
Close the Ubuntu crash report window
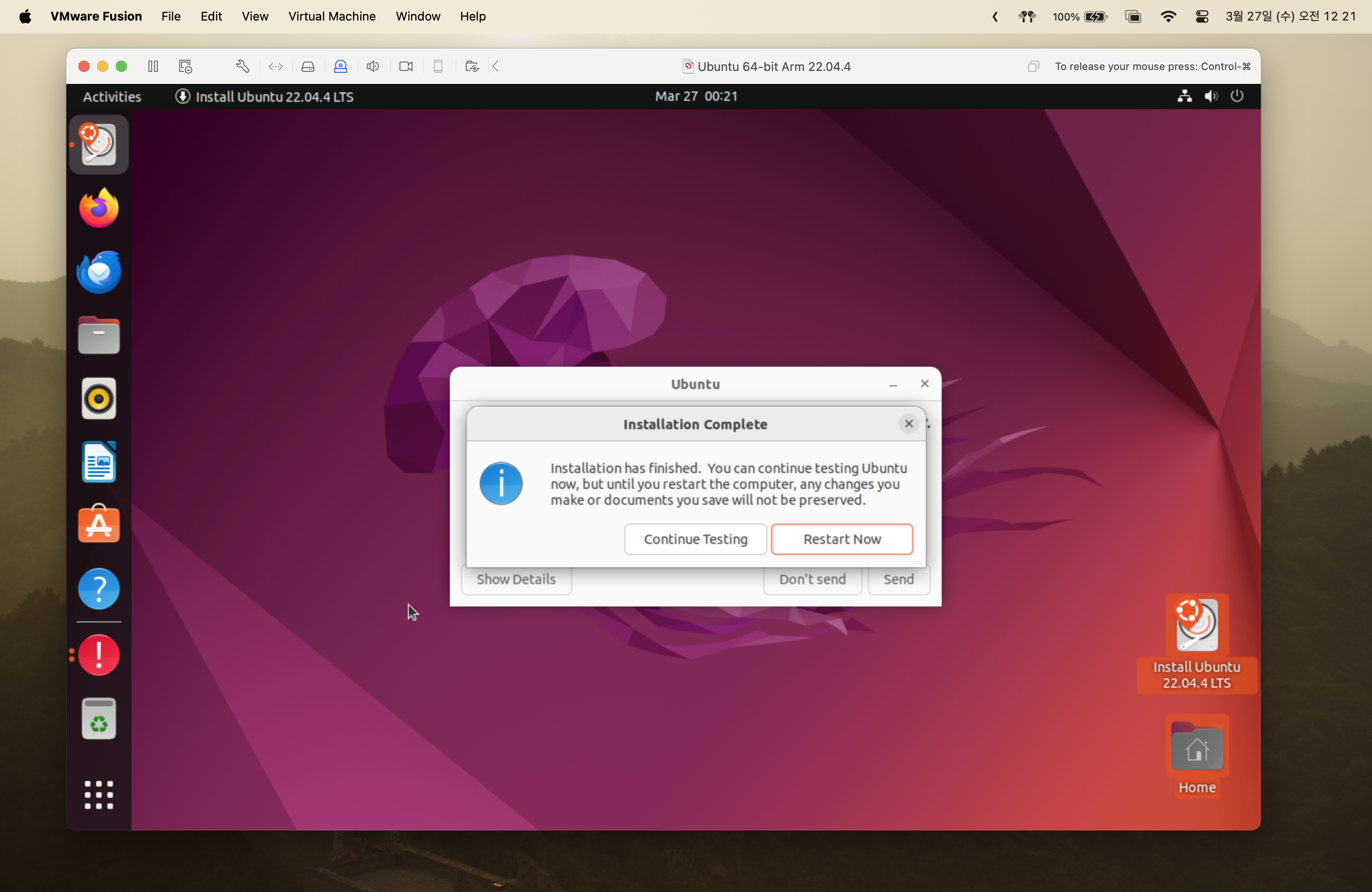click(924, 384)
